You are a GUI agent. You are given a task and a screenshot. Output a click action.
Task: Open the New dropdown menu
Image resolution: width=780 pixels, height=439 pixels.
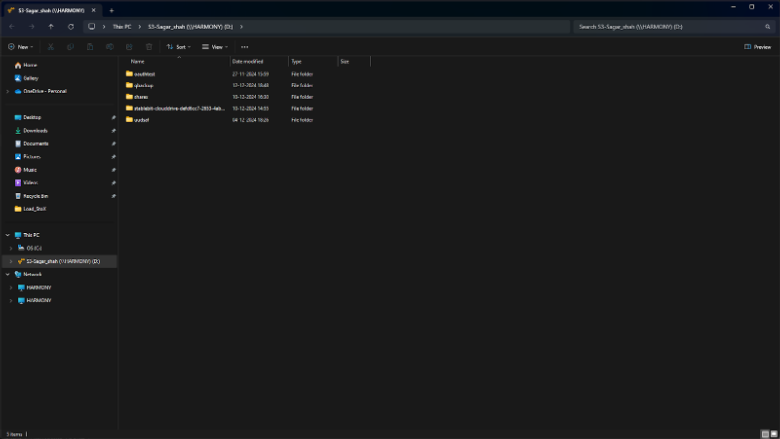20,47
